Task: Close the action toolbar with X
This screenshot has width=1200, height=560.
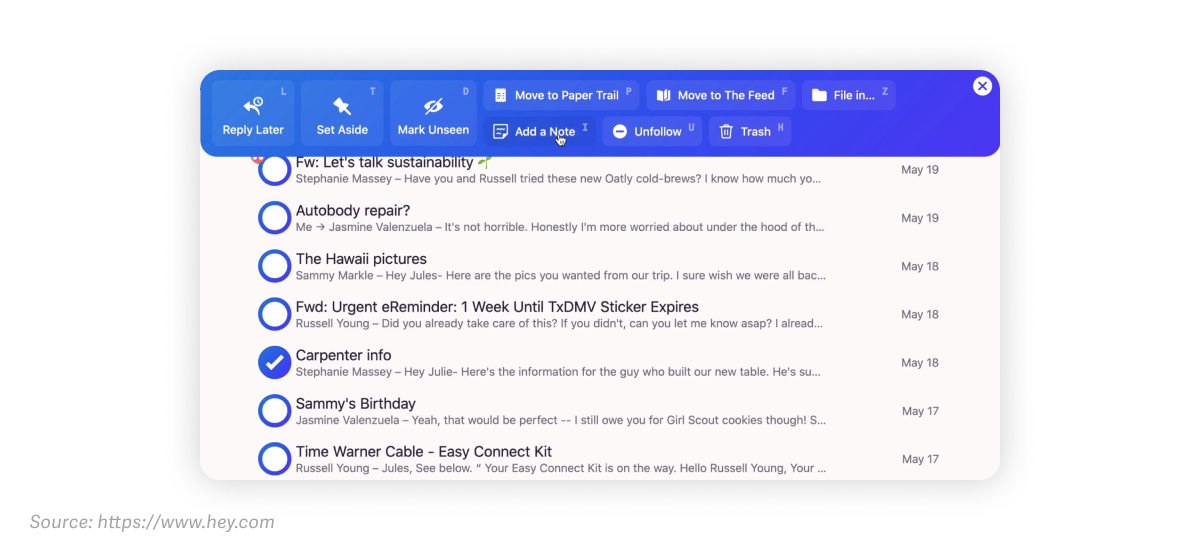Action: click(x=982, y=86)
